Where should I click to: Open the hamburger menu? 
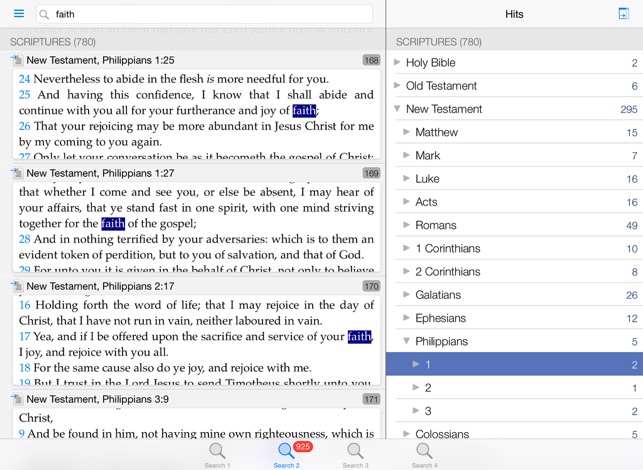pyautogui.click(x=19, y=14)
